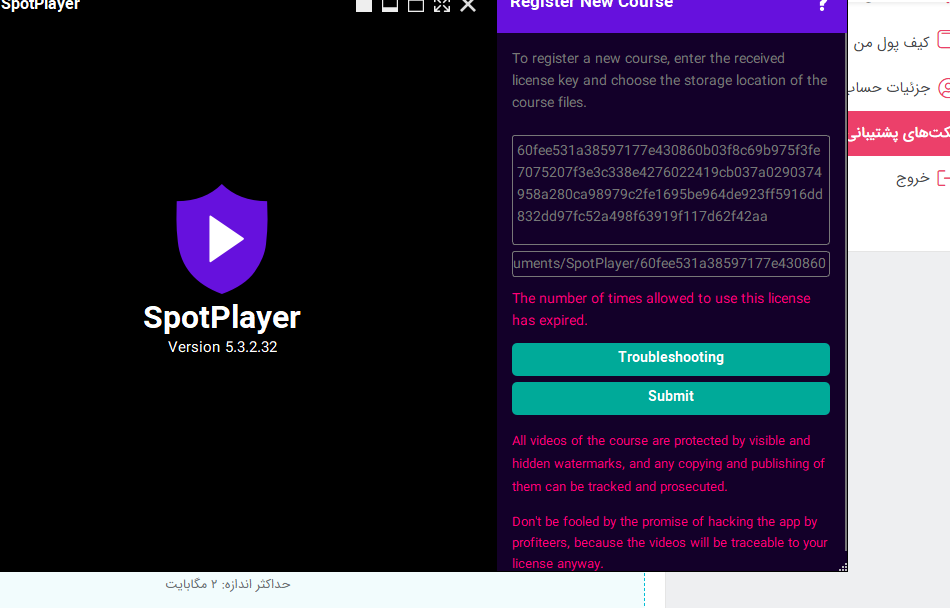Viewport: 950px width, 608px height.
Task: Toggle fullscreen with the expand arrows icon
Action: pos(442,5)
